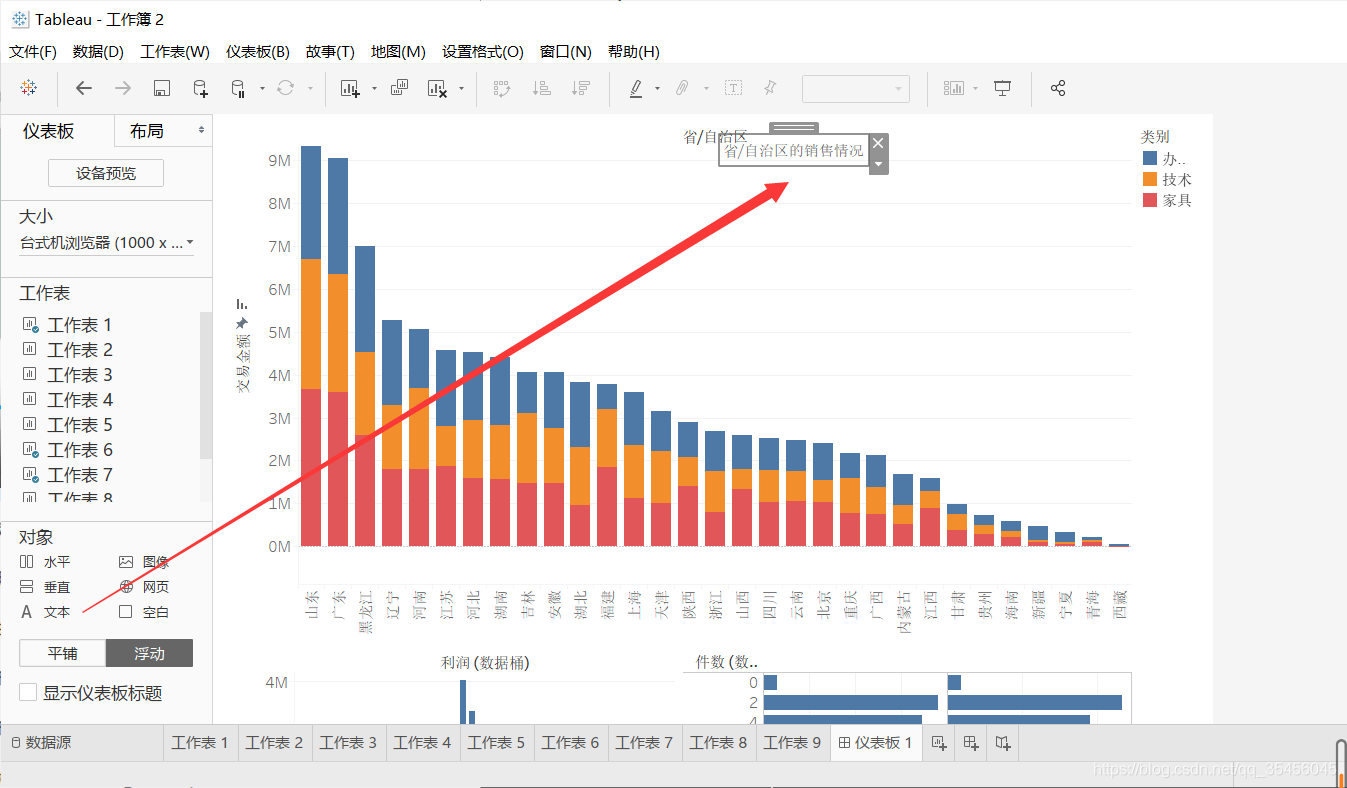The image size is (1347, 788).
Task: Click the group members paperclip icon
Action: pyautogui.click(x=682, y=88)
